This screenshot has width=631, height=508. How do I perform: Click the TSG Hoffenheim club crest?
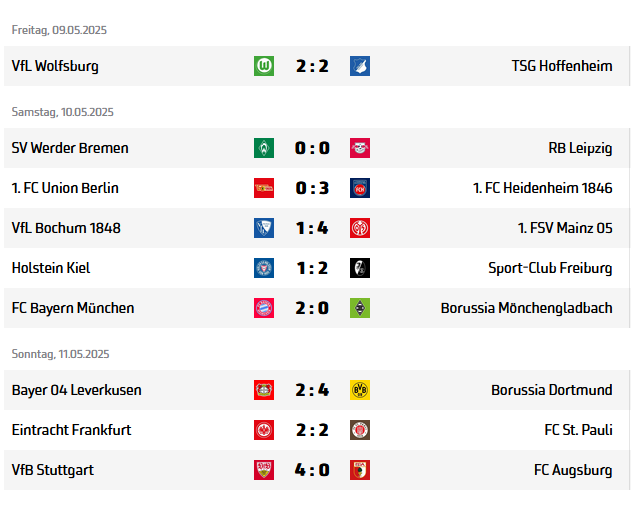point(360,66)
